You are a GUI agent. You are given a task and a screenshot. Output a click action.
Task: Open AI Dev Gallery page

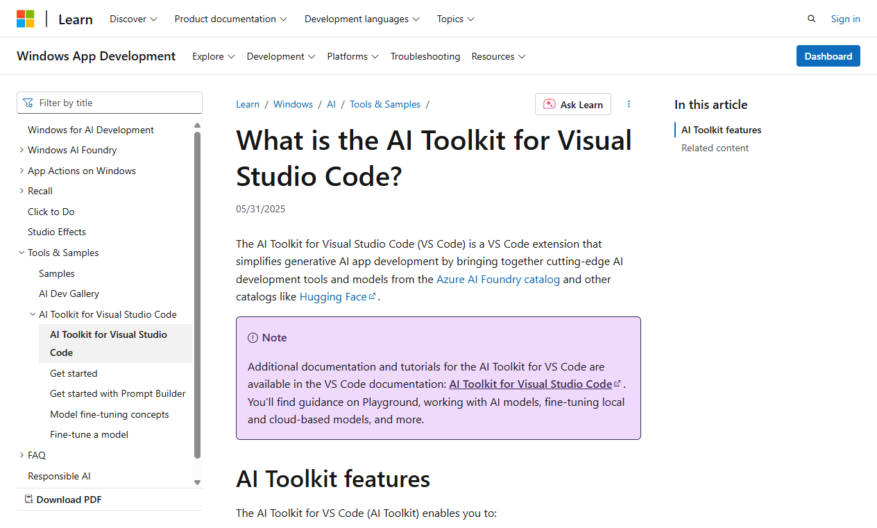click(x=69, y=294)
